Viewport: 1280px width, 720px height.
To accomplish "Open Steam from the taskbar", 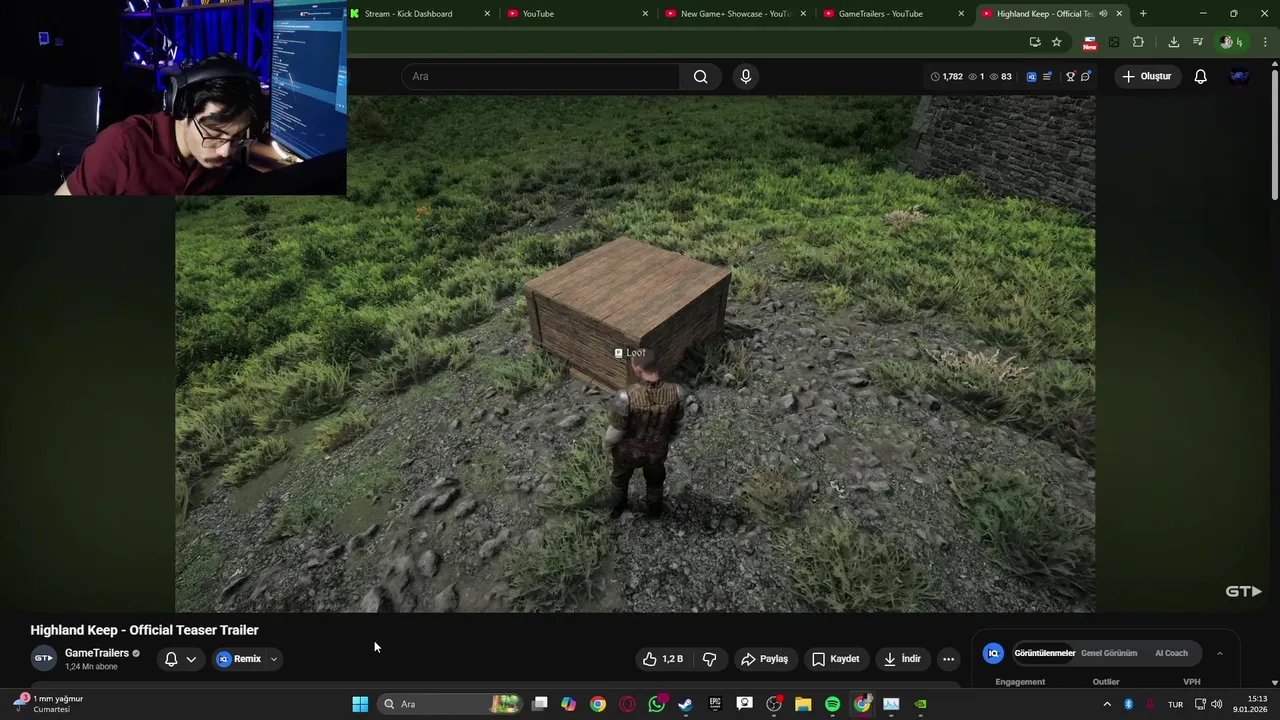I will point(685,704).
